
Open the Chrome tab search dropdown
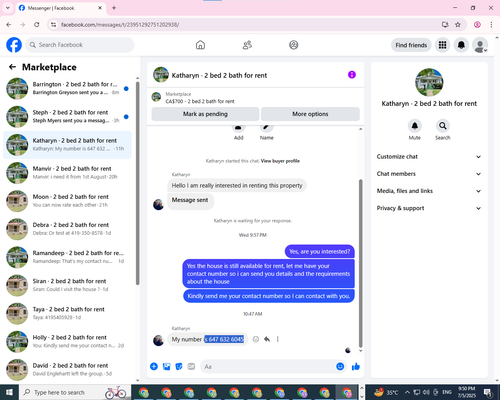click(8, 8)
